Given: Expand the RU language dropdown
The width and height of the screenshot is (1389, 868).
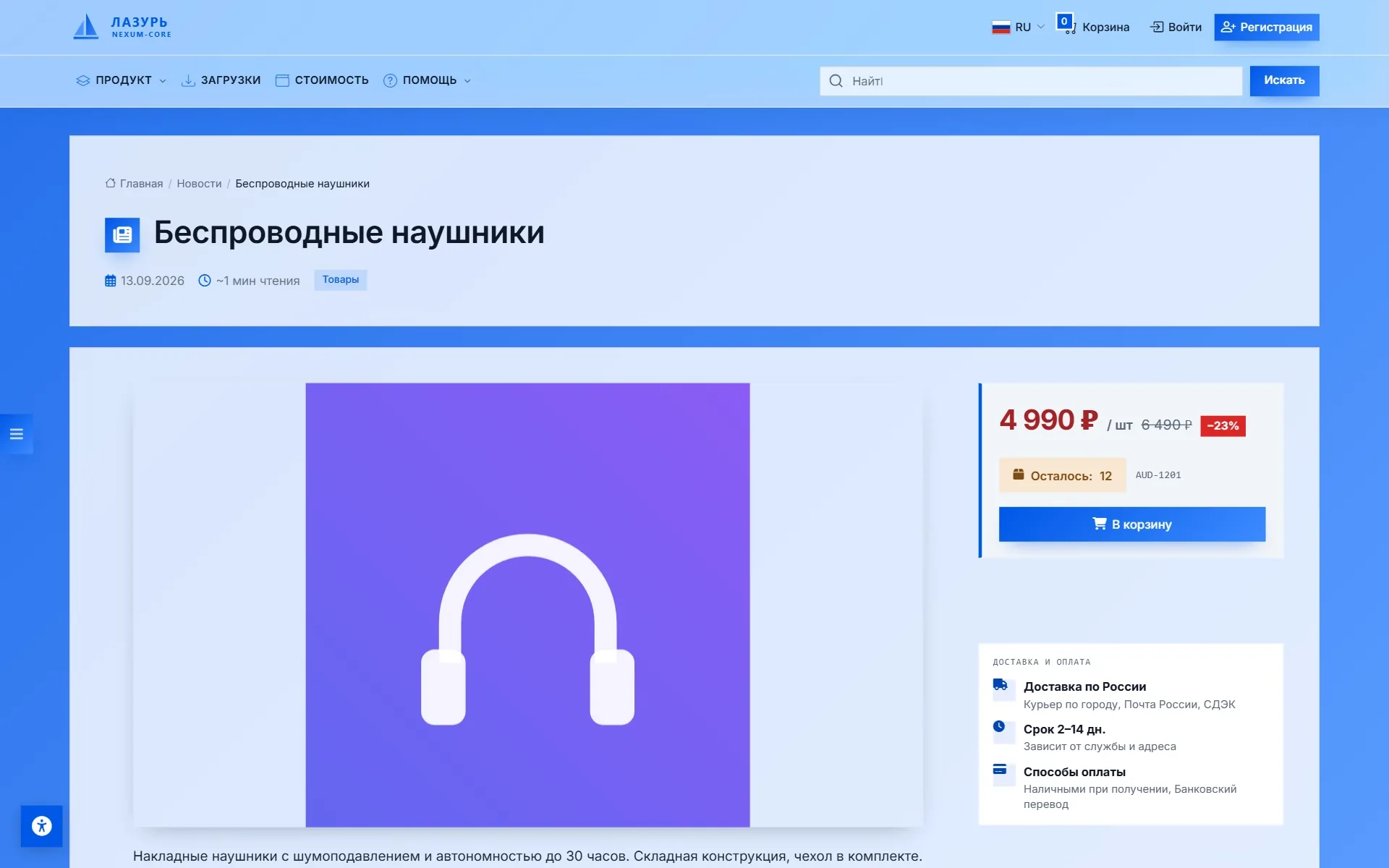Looking at the screenshot, I should coord(1018,27).
